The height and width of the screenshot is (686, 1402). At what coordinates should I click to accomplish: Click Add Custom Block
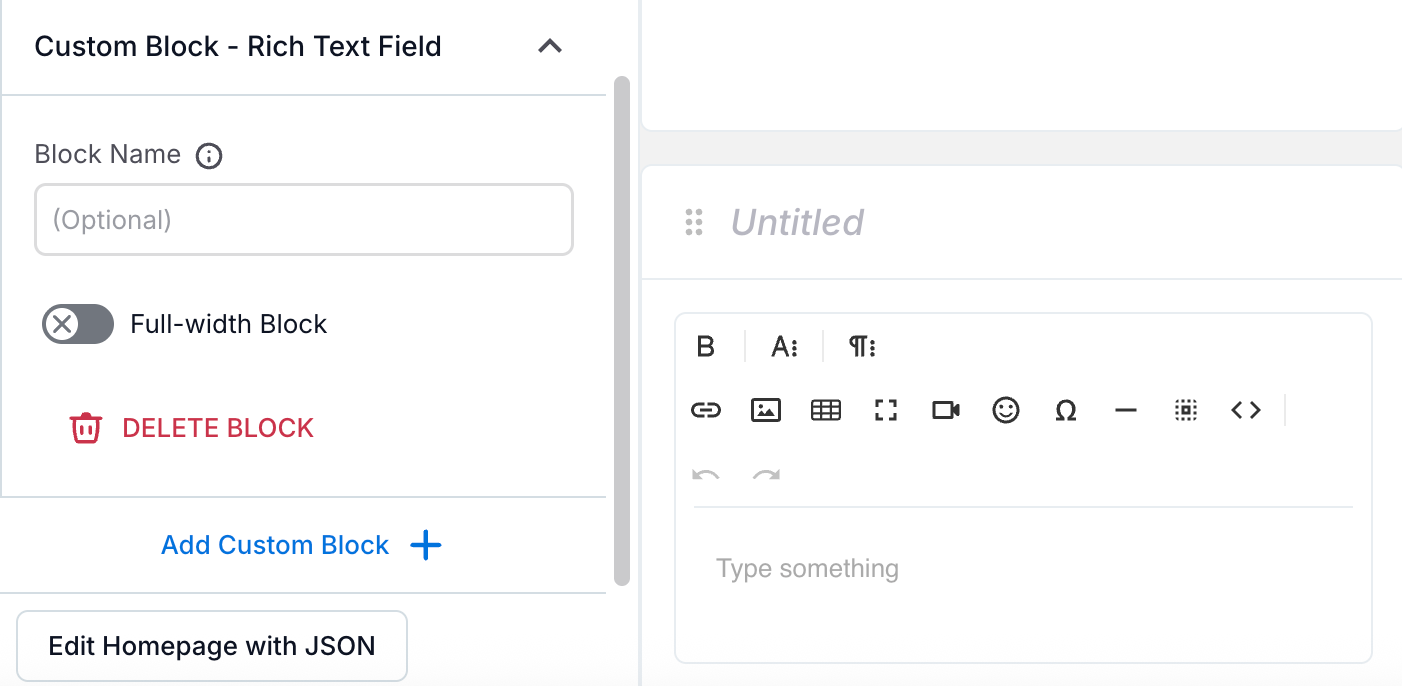click(301, 545)
